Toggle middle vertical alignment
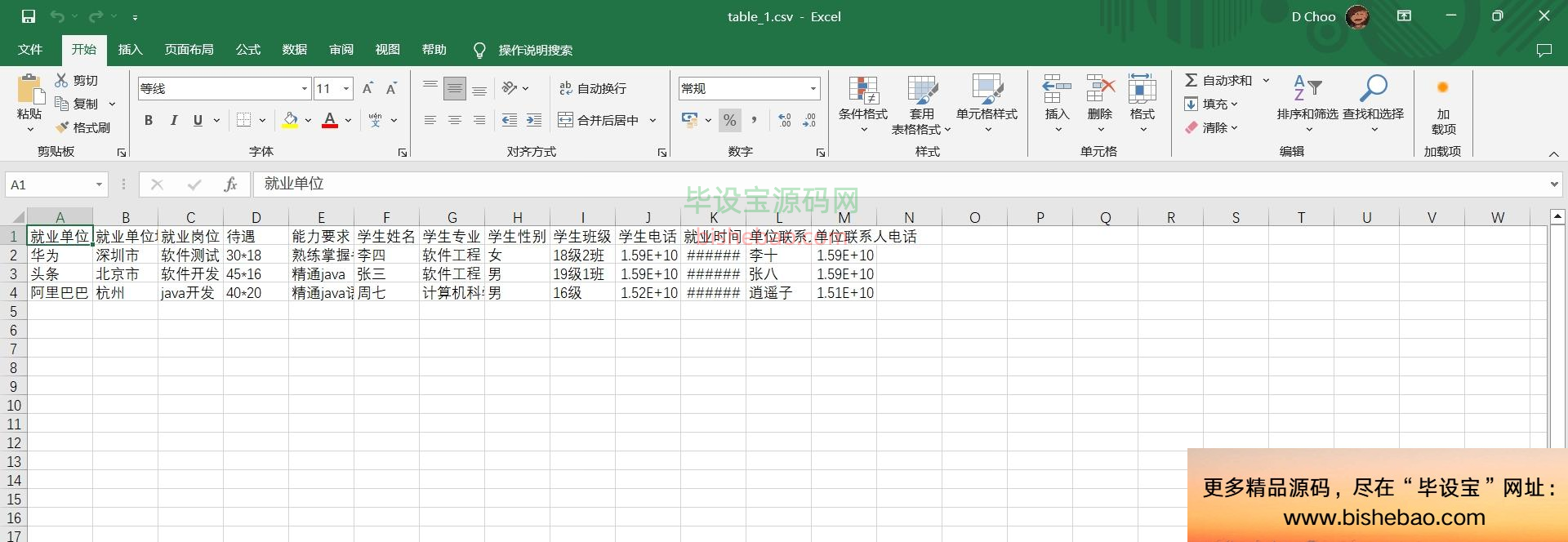 [455, 88]
